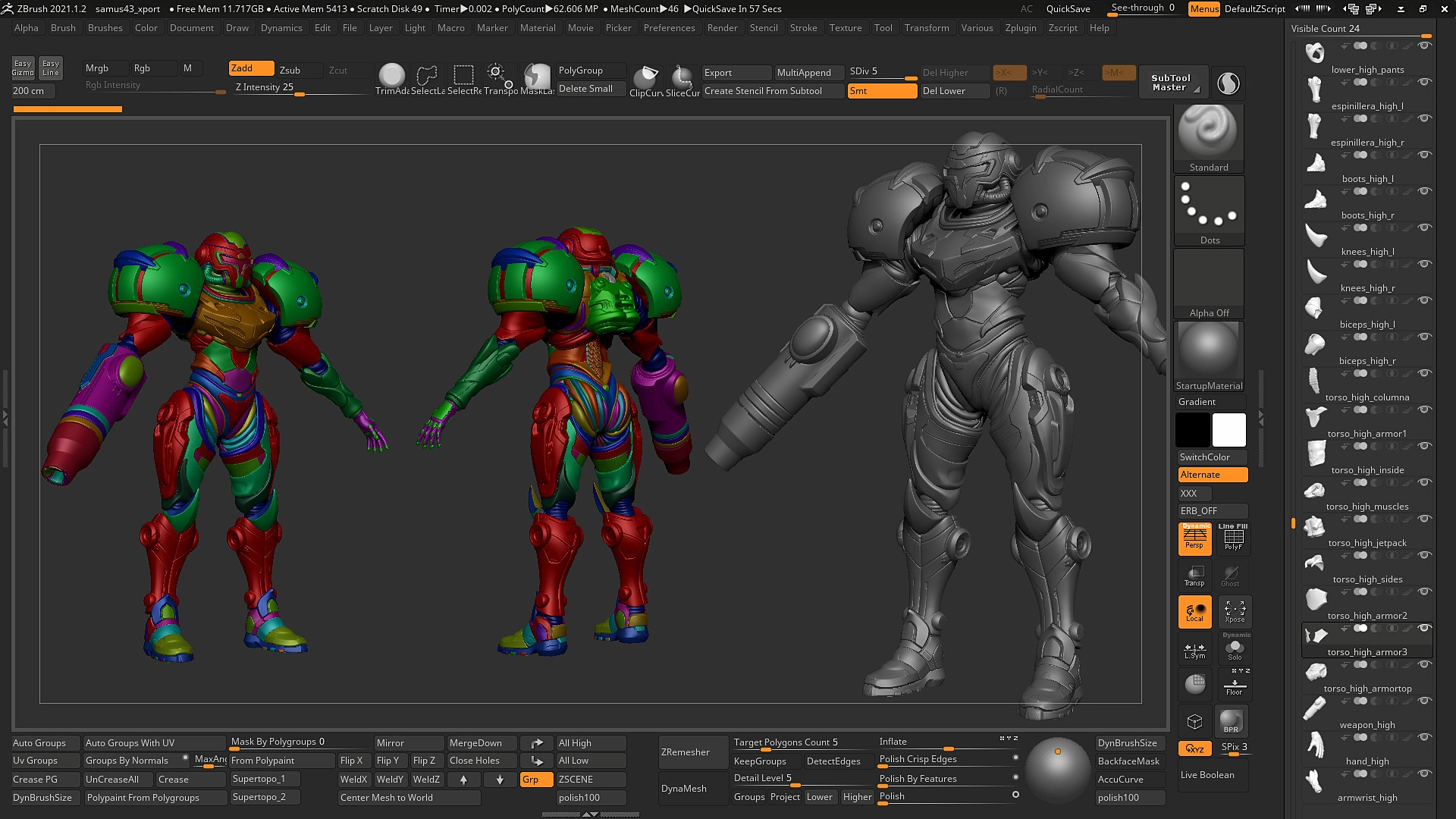This screenshot has height=819, width=1456.
Task: Click the white color swatch
Action: coord(1228,430)
